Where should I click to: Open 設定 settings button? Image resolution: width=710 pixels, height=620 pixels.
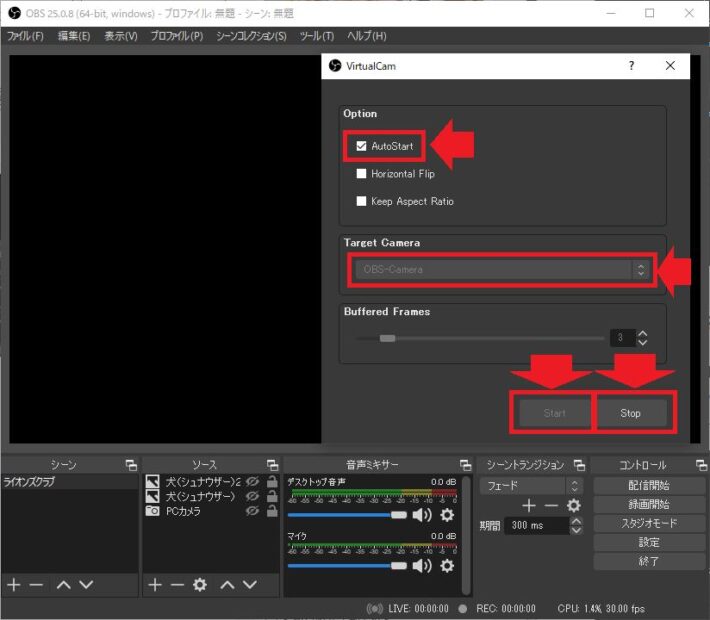[x=649, y=543]
